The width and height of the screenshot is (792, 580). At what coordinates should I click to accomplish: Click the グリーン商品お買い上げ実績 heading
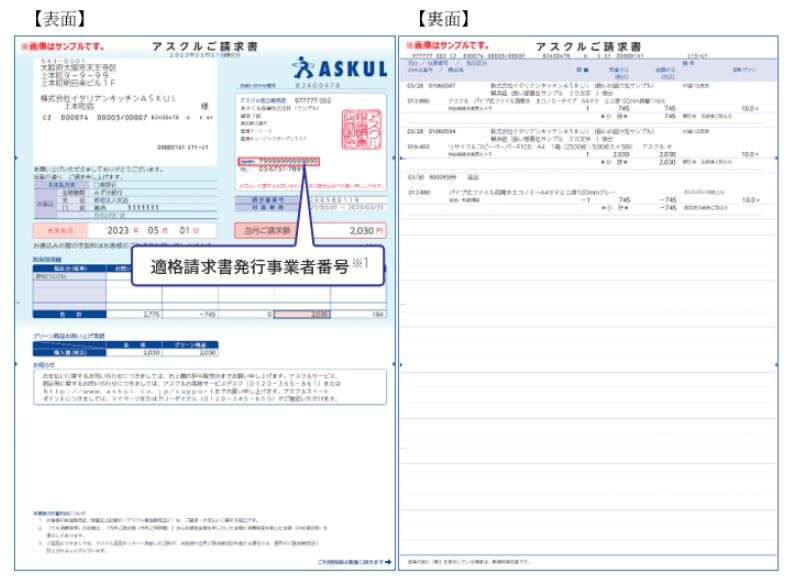point(69,336)
